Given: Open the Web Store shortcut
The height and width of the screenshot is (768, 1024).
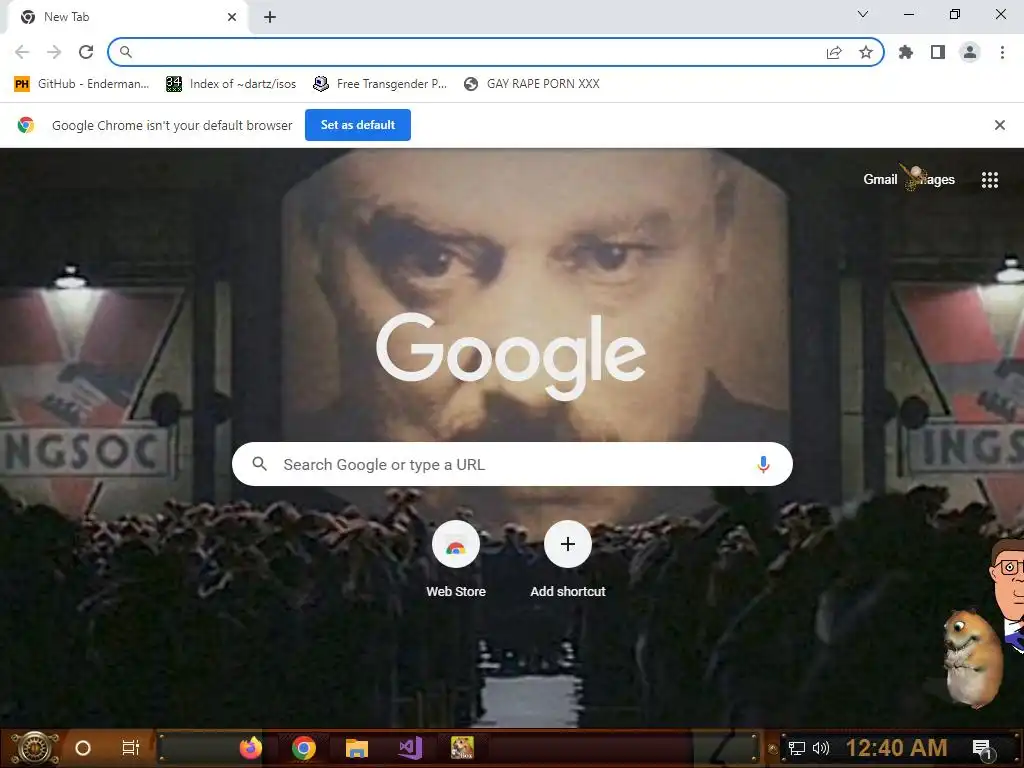Looking at the screenshot, I should pyautogui.click(x=456, y=560).
